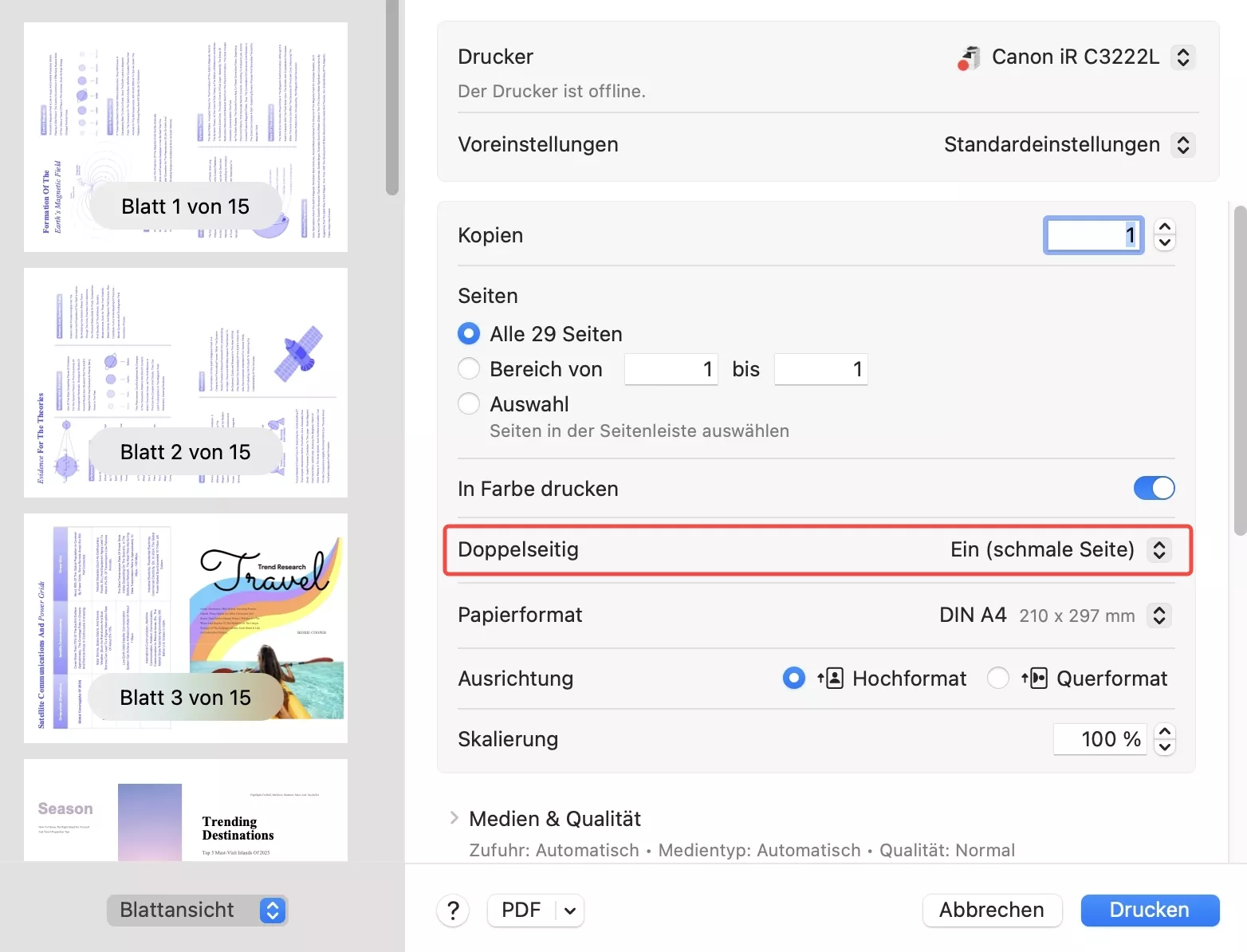Increase the Kopien count with stepper
Viewport: 1247px width, 952px height.
(1165, 227)
